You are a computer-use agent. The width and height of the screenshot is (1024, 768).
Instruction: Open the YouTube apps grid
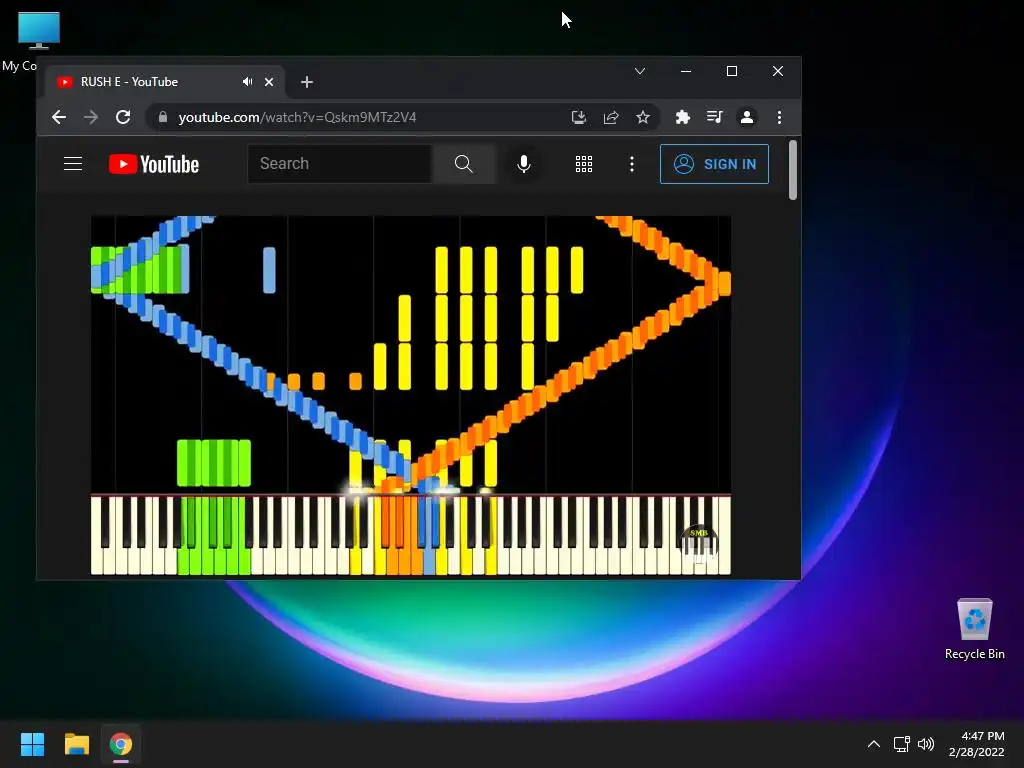pos(584,164)
